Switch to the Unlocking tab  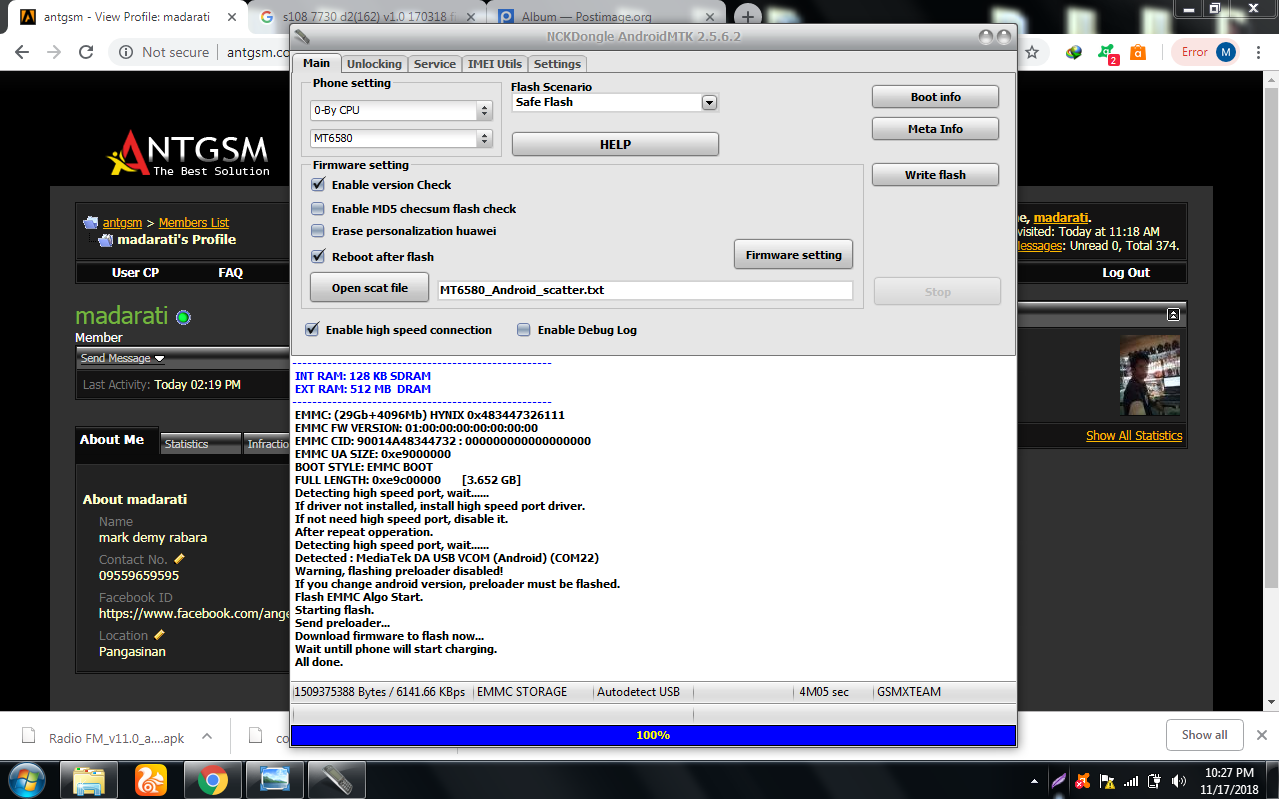[374, 64]
